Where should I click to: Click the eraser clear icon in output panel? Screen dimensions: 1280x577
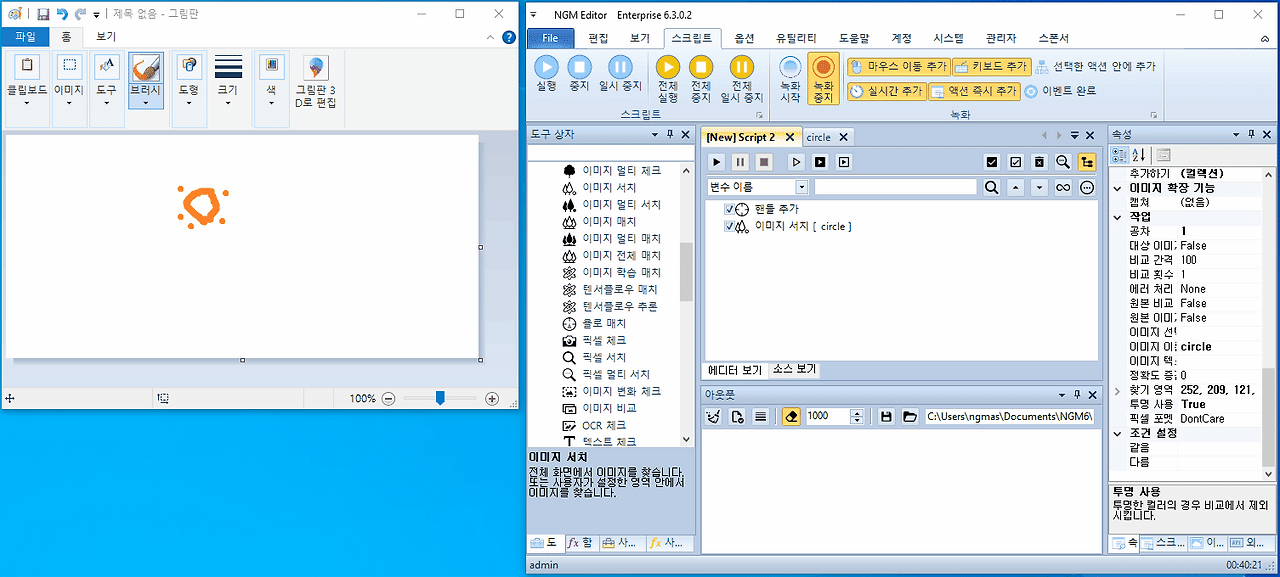pyautogui.click(x=791, y=416)
